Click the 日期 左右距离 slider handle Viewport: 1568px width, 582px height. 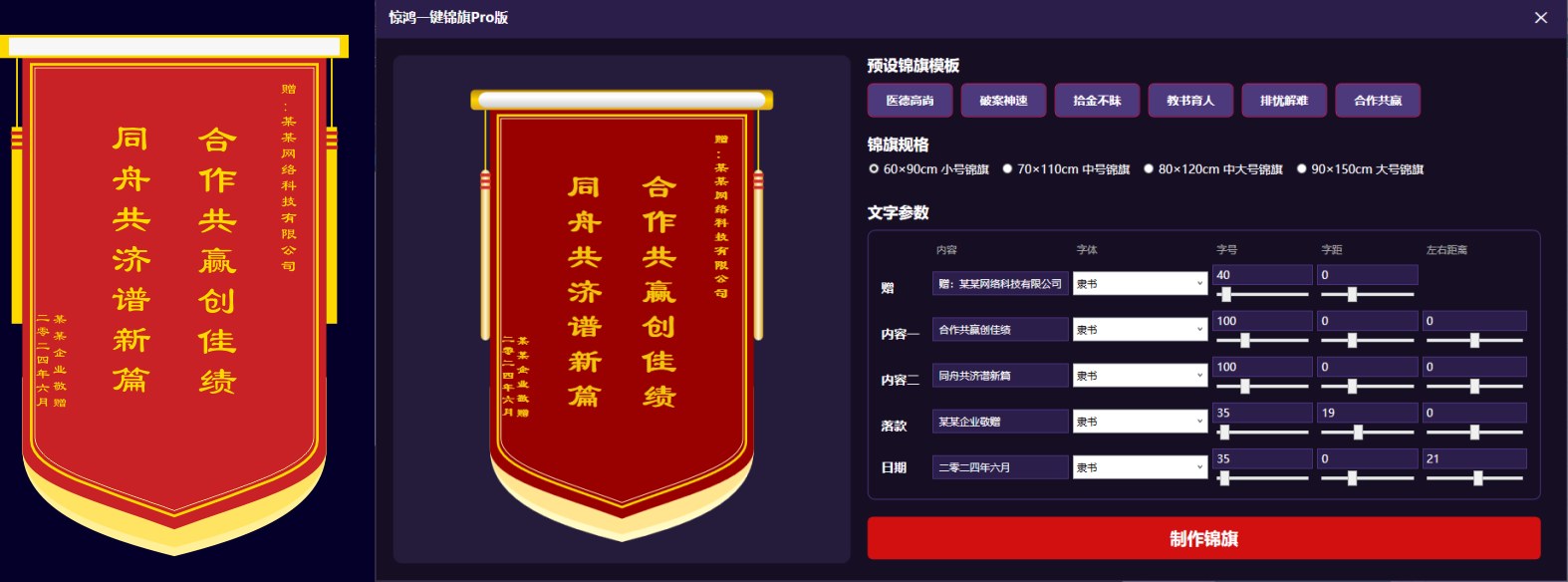click(1478, 478)
